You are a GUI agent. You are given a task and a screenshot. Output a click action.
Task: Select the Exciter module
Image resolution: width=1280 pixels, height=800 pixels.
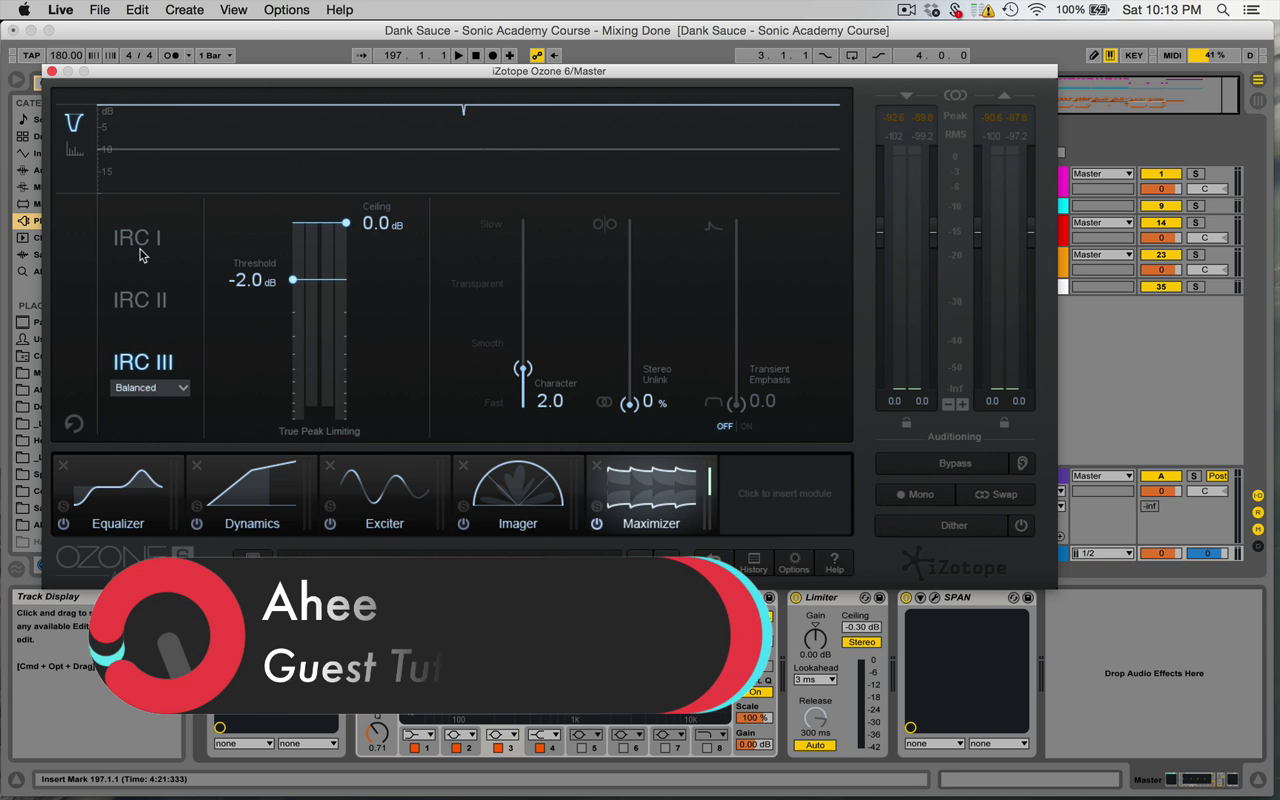[x=384, y=494]
